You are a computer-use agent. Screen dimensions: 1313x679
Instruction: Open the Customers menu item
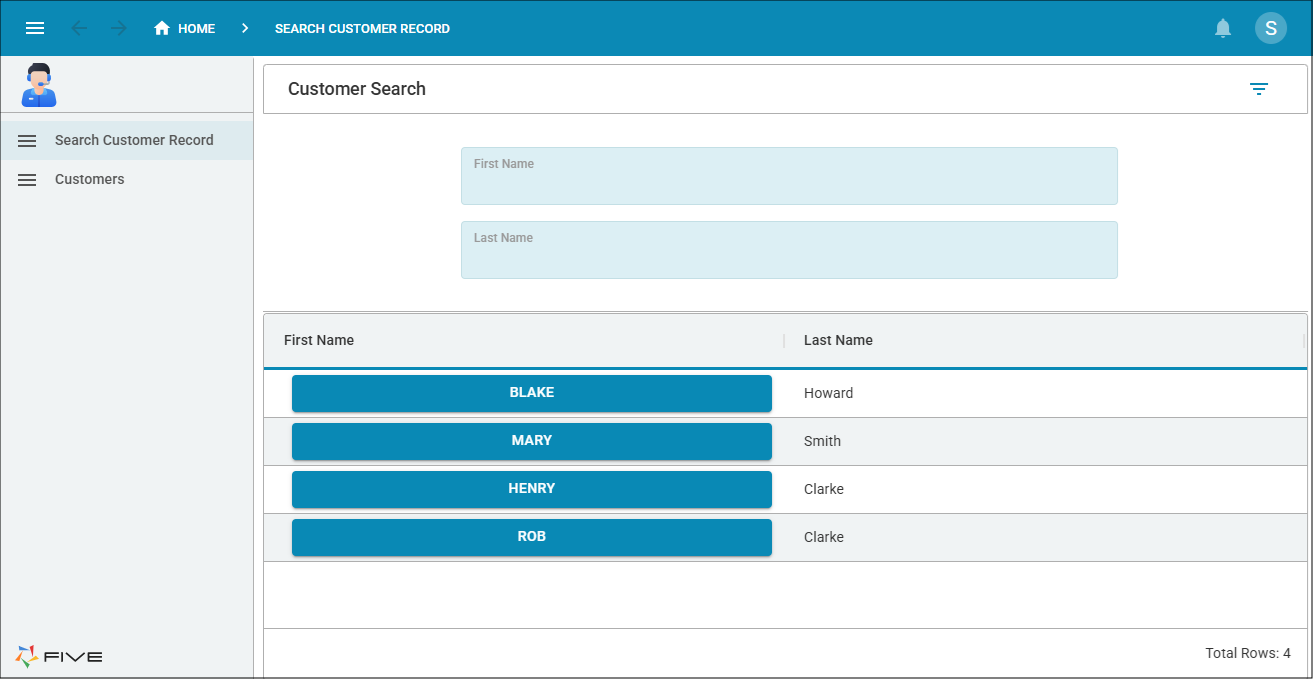(126, 179)
